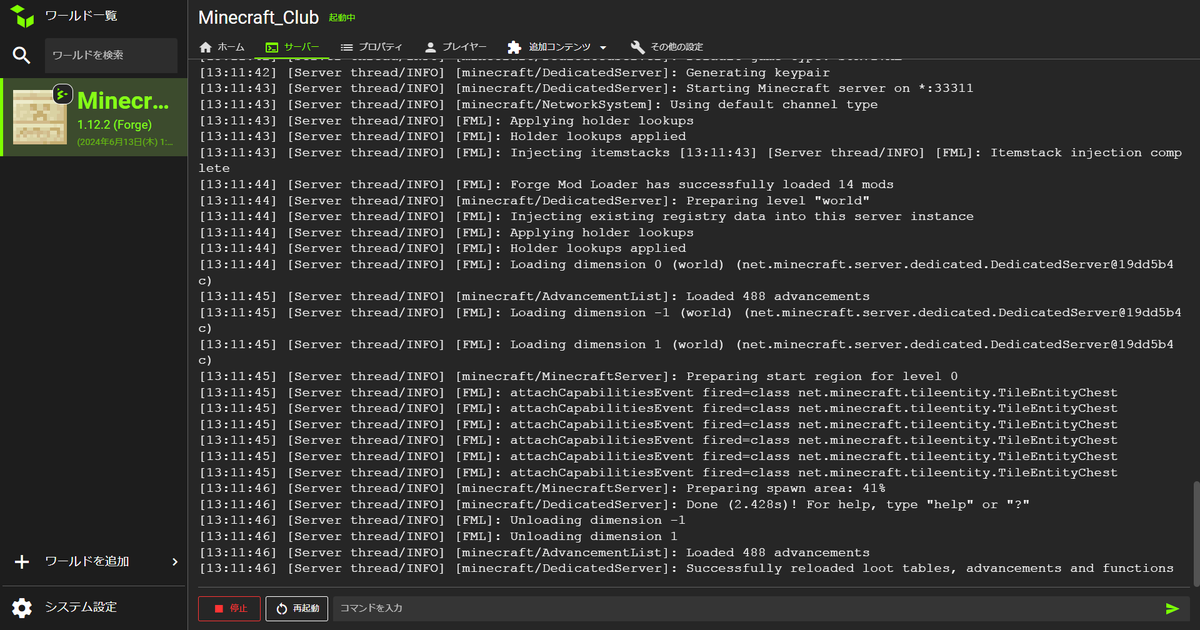Viewport: 1200px width, 630px height.
Task: Click the 'Injecting existing registry data' log line
Action: [x=586, y=216]
